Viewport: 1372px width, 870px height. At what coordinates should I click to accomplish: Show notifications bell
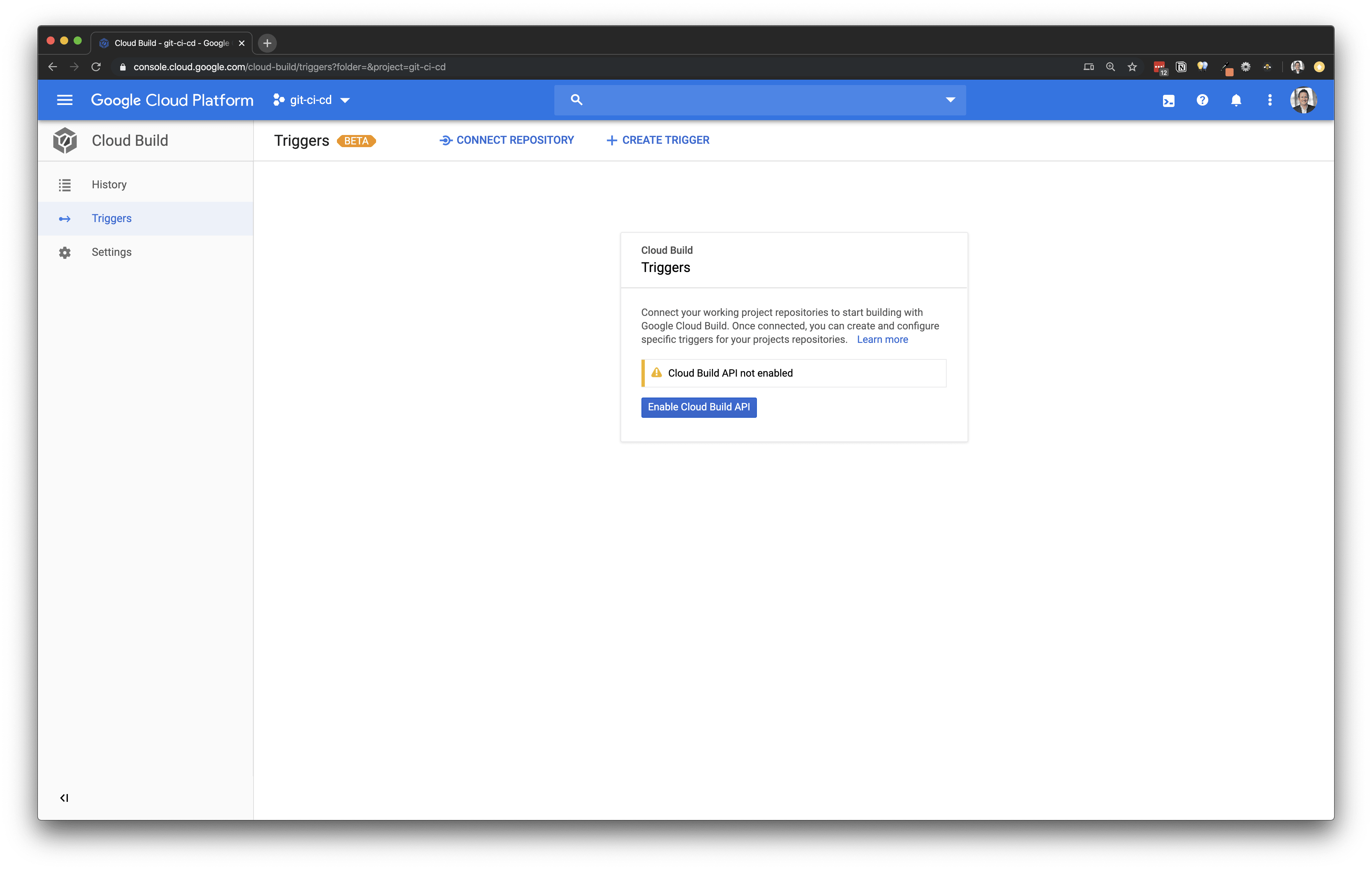(x=1236, y=100)
